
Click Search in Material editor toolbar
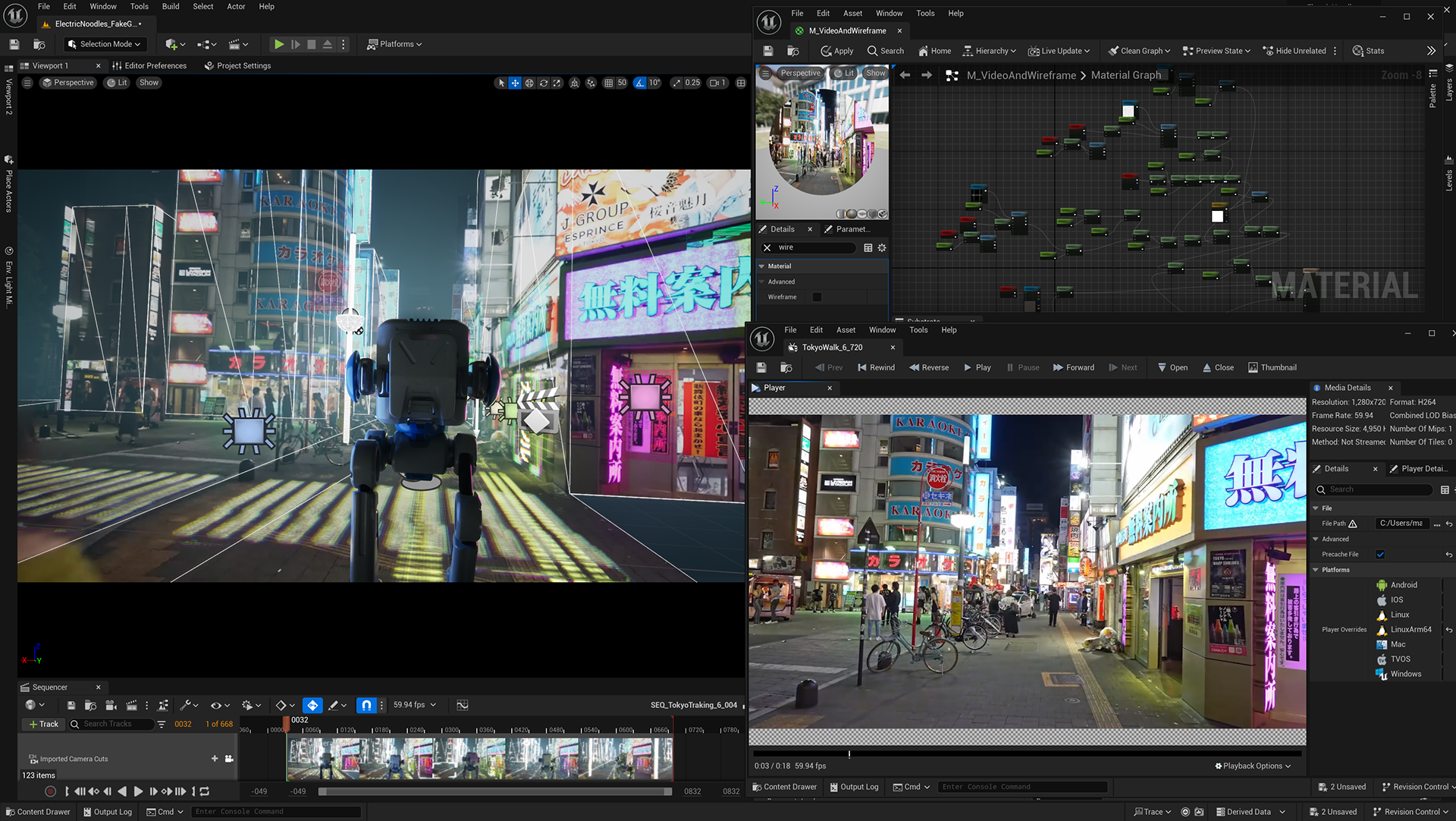[x=886, y=51]
